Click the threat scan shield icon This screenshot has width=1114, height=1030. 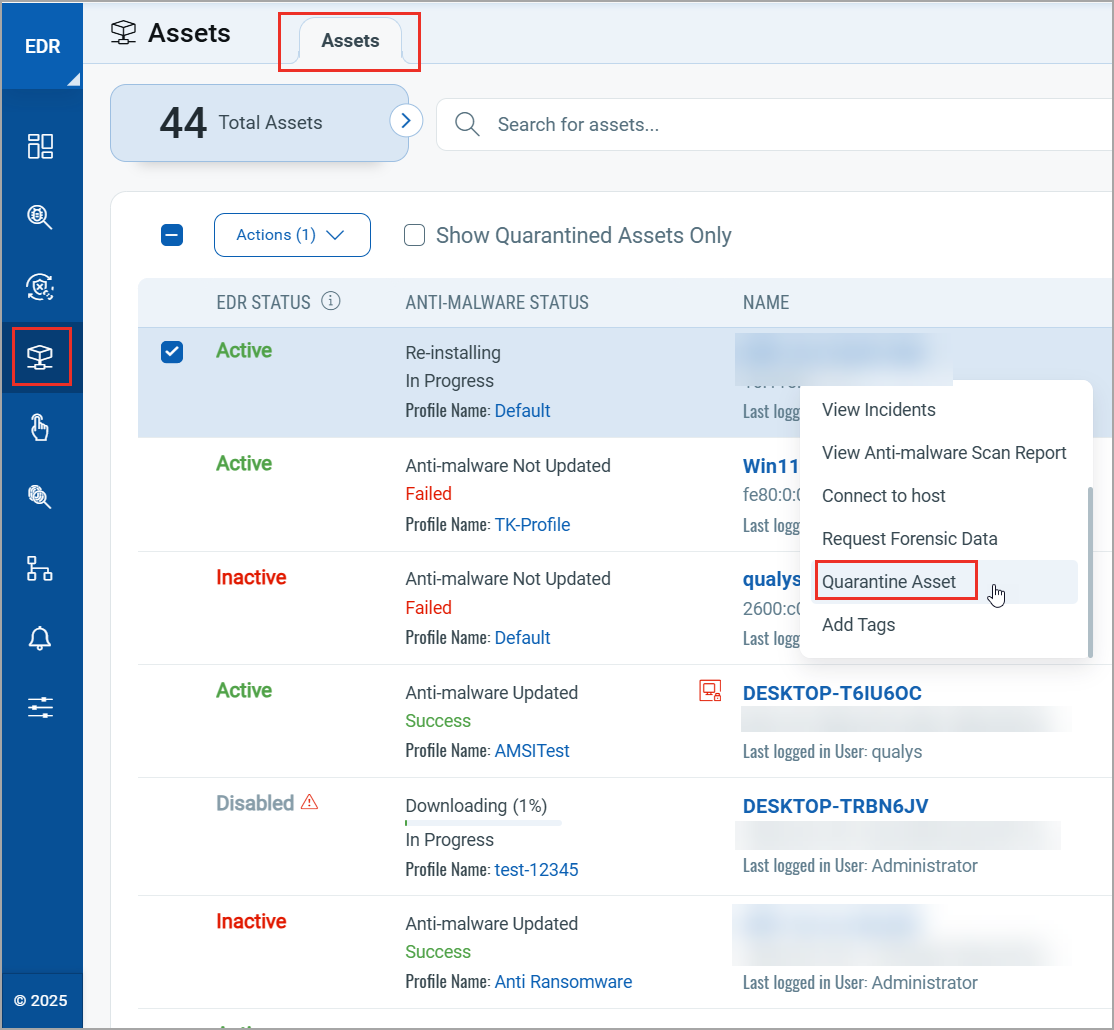pos(41,287)
